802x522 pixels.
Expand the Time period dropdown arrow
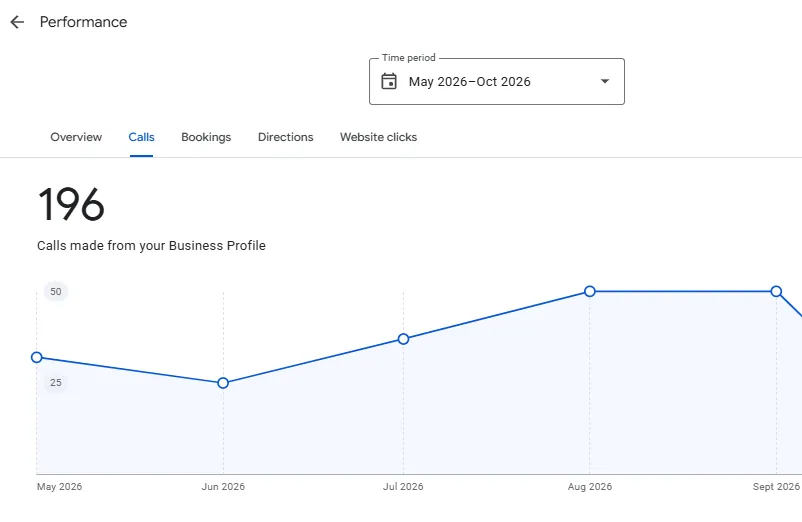pos(605,81)
